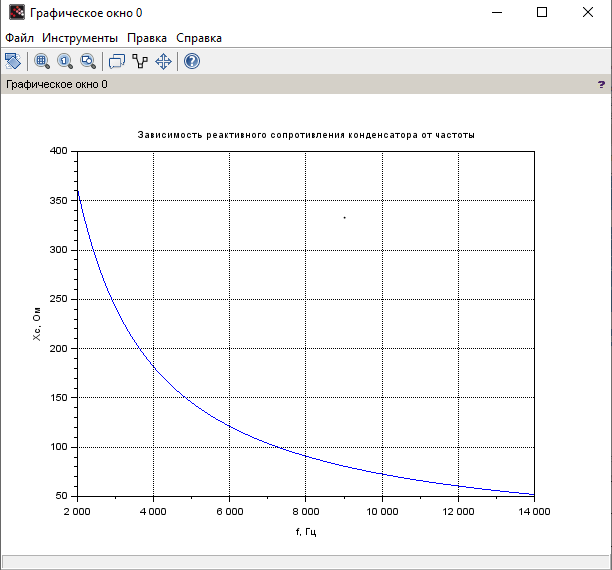Click the '12 000' x-axis tick label

coord(458,511)
